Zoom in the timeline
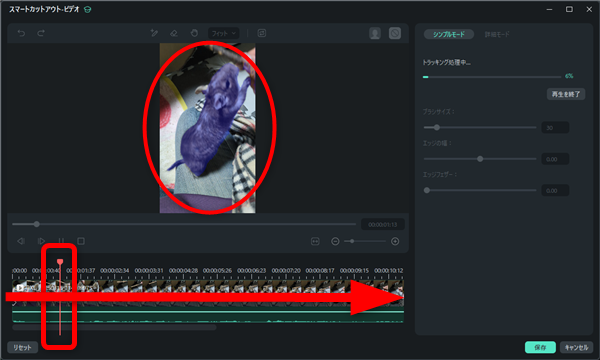This screenshot has width=600, height=360. tap(395, 241)
